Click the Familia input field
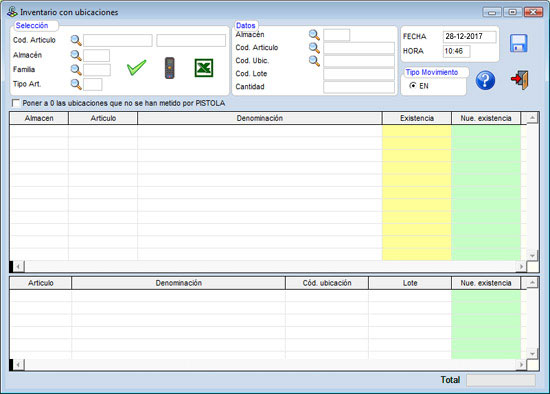The width and height of the screenshot is (550, 394). [97, 70]
